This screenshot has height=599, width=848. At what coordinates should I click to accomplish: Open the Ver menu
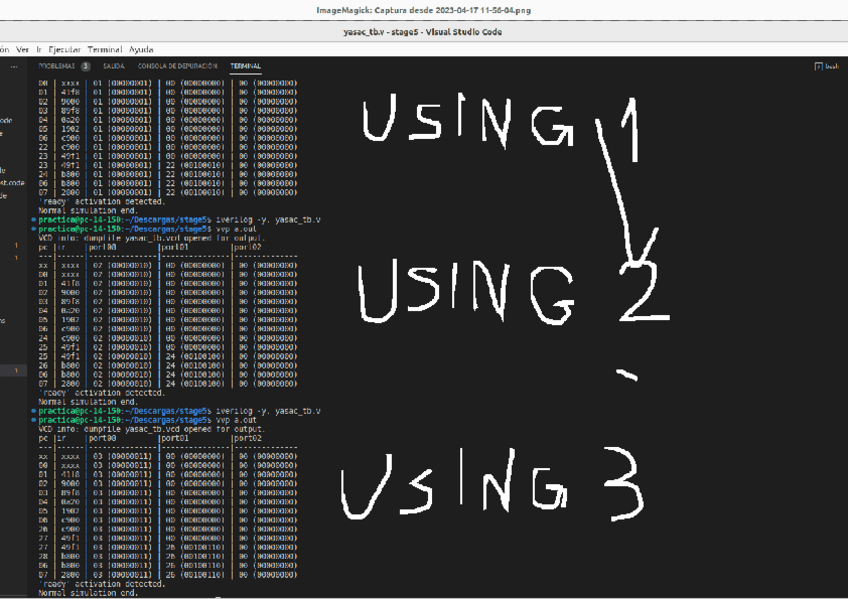pos(22,49)
